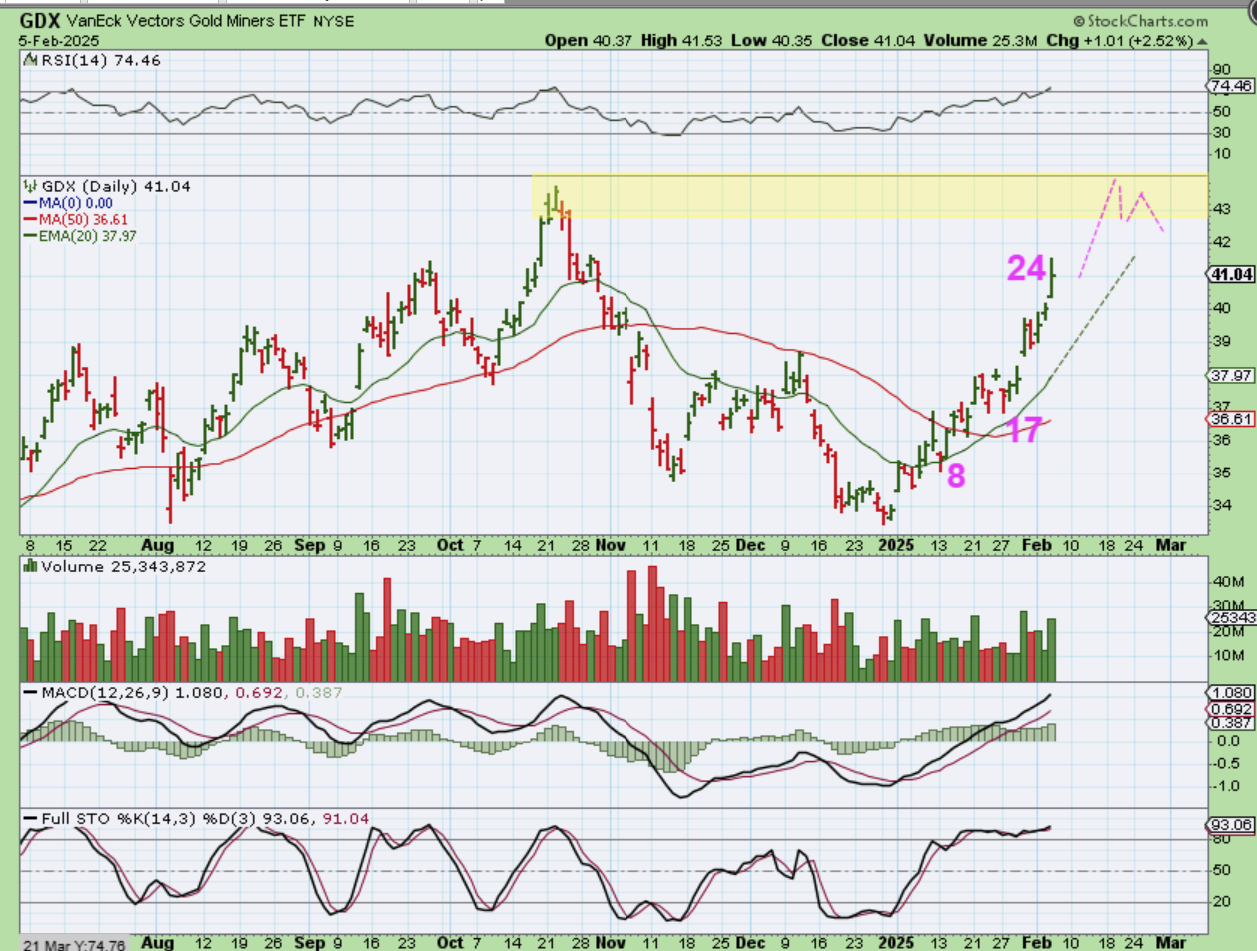This screenshot has height=951, width=1257.
Task: Click the bold GDX ticker symbol in the title
Action: coord(42,19)
